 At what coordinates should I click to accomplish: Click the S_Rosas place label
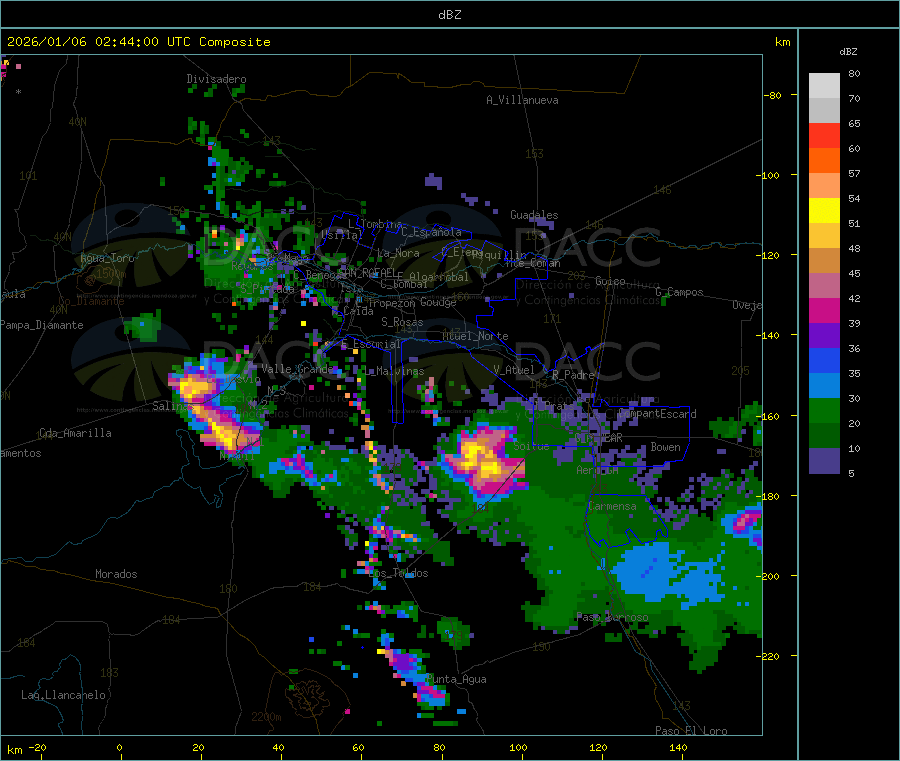click(402, 322)
